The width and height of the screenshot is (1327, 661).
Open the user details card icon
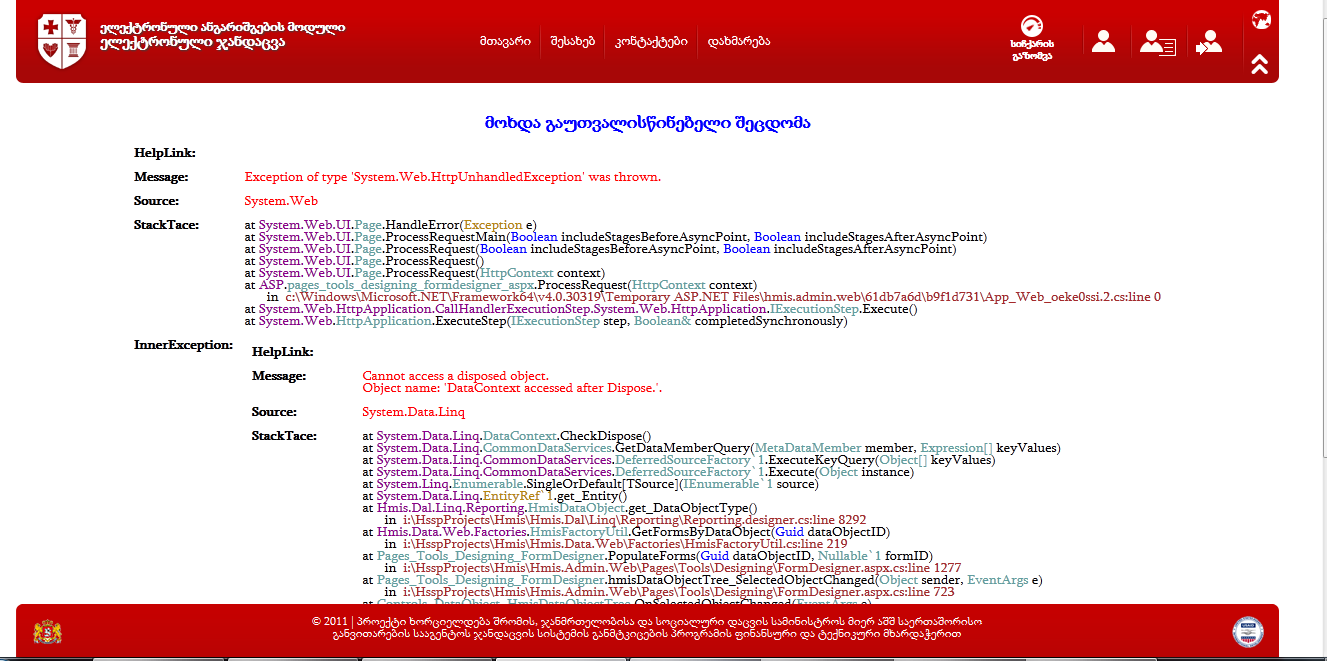pyautogui.click(x=1157, y=42)
